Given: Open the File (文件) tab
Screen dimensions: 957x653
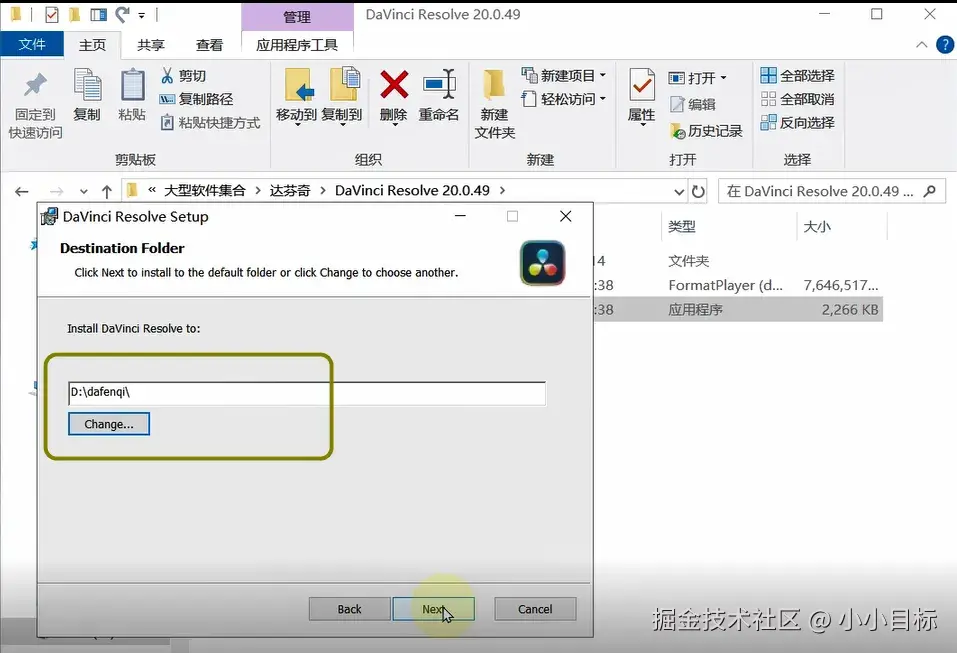Looking at the screenshot, I should [32, 44].
